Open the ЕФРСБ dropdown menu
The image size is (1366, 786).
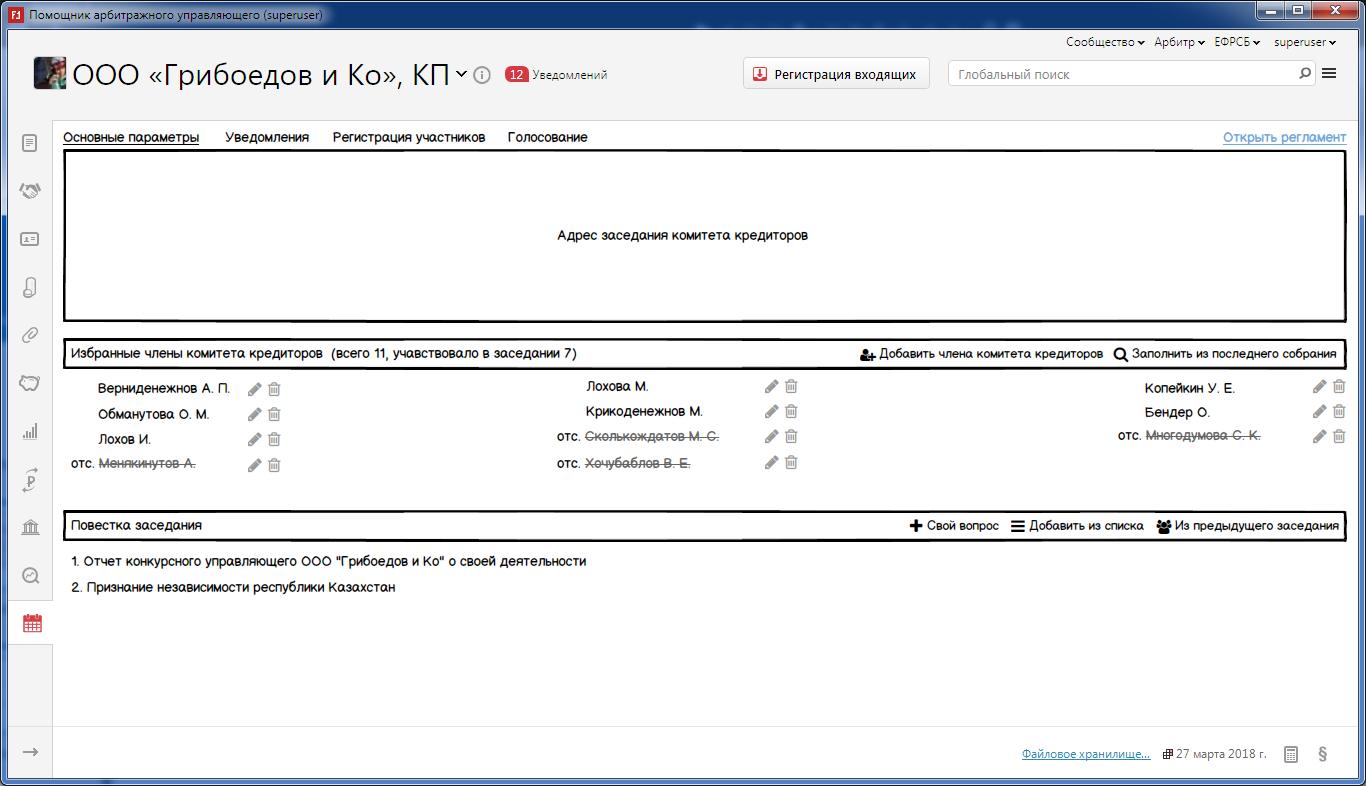(1237, 42)
